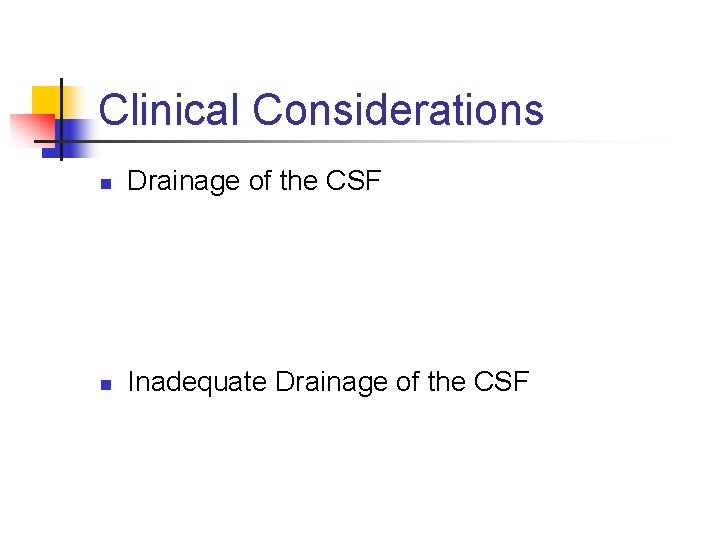Screen dimensions: 720x540
Task: Click "CSF" at the end of the second bullet
Action: pos(501,382)
